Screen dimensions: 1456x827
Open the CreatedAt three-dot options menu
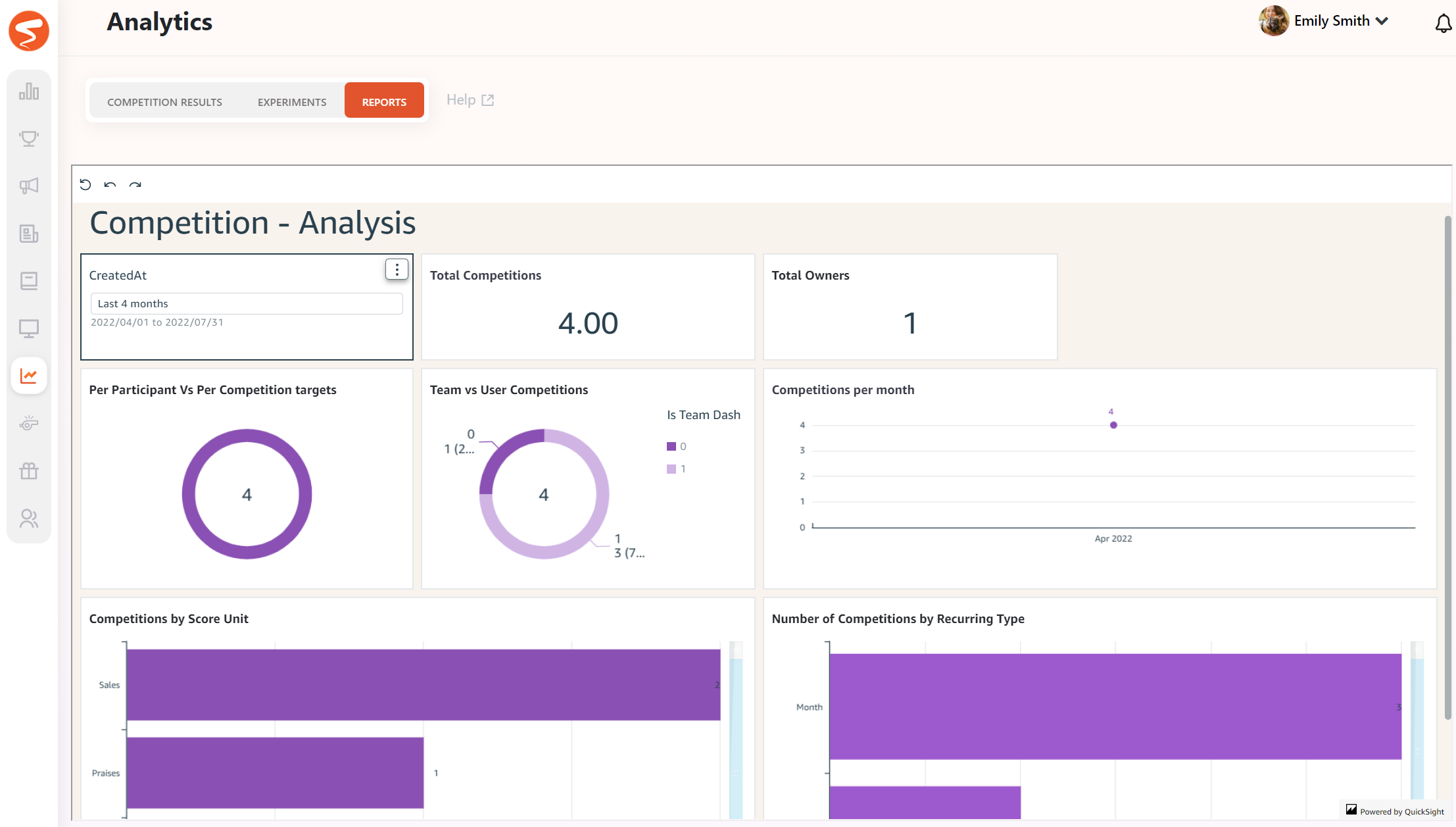point(397,269)
